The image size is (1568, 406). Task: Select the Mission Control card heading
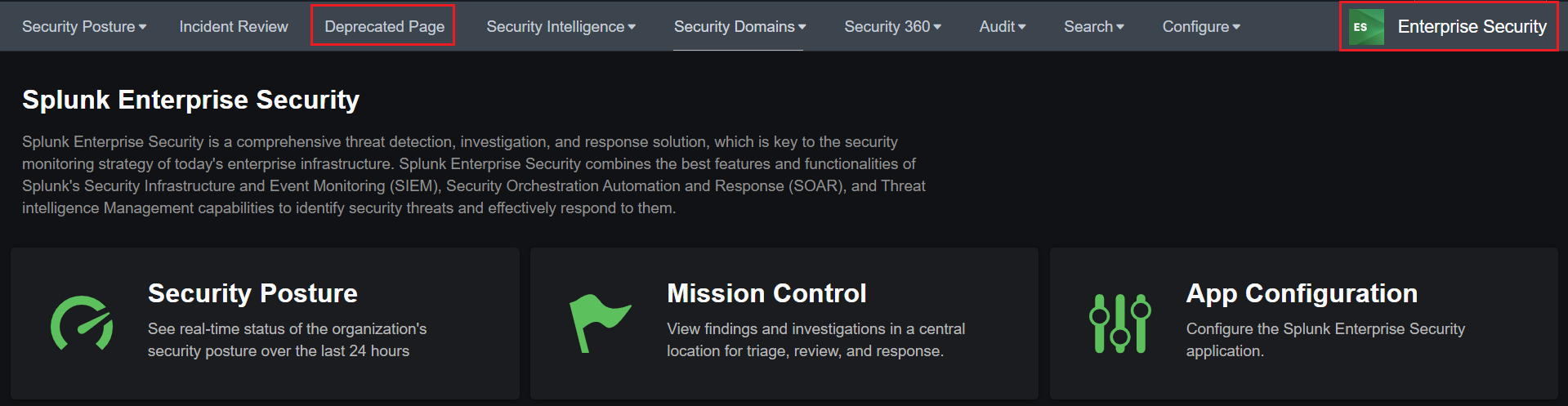click(766, 293)
